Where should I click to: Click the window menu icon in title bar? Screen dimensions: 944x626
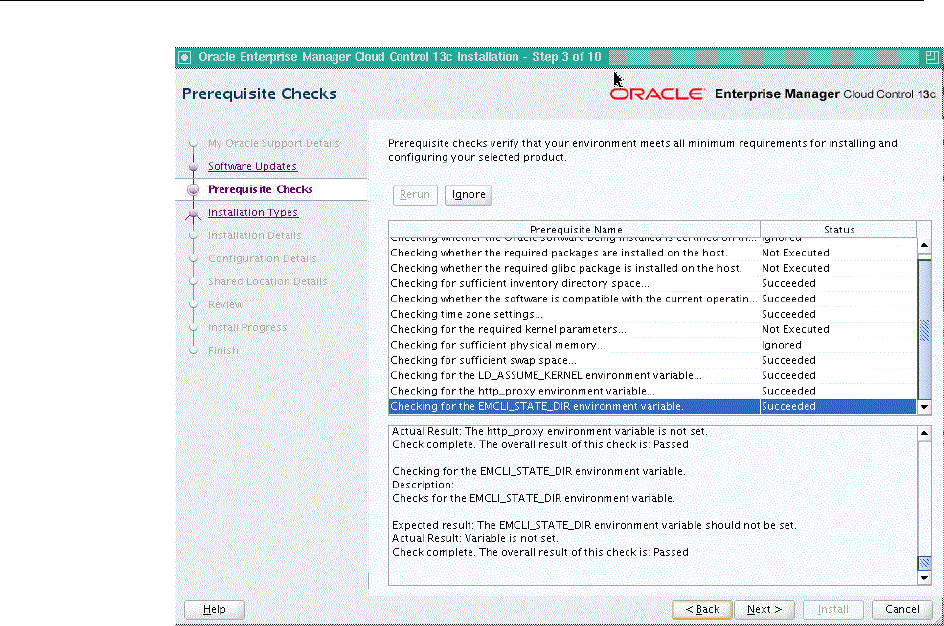(x=185, y=57)
